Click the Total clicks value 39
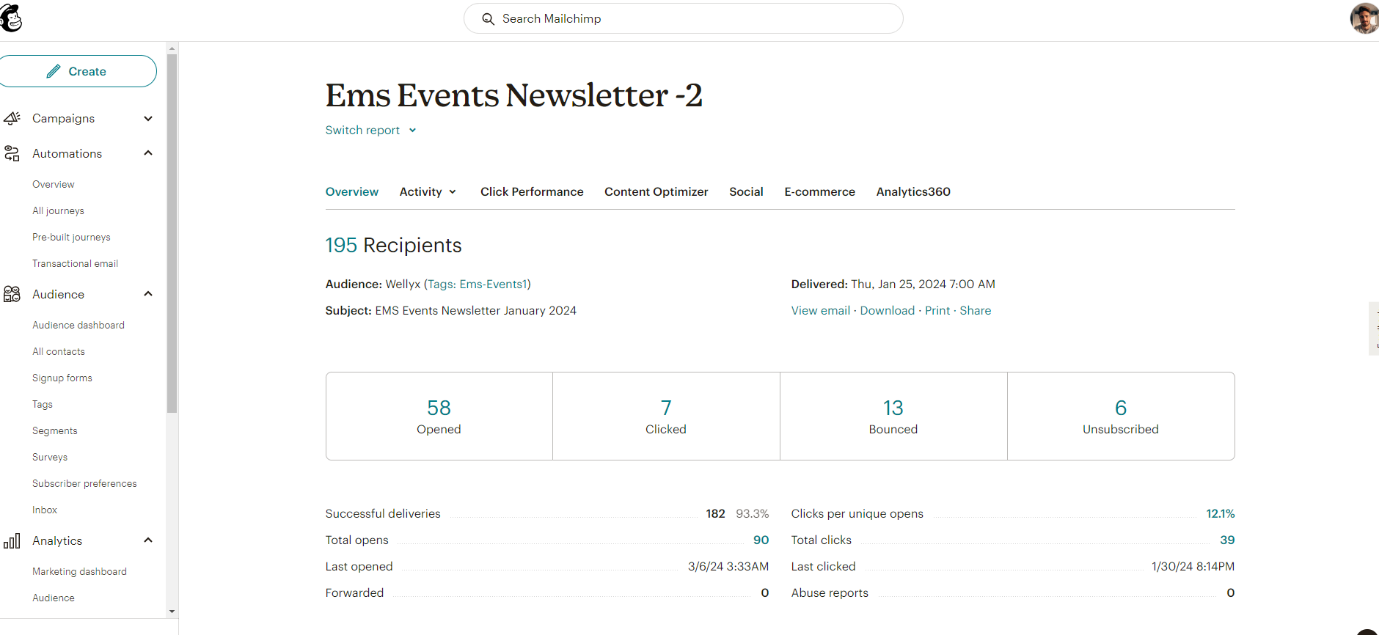The height and width of the screenshot is (635, 1379). coord(1227,540)
